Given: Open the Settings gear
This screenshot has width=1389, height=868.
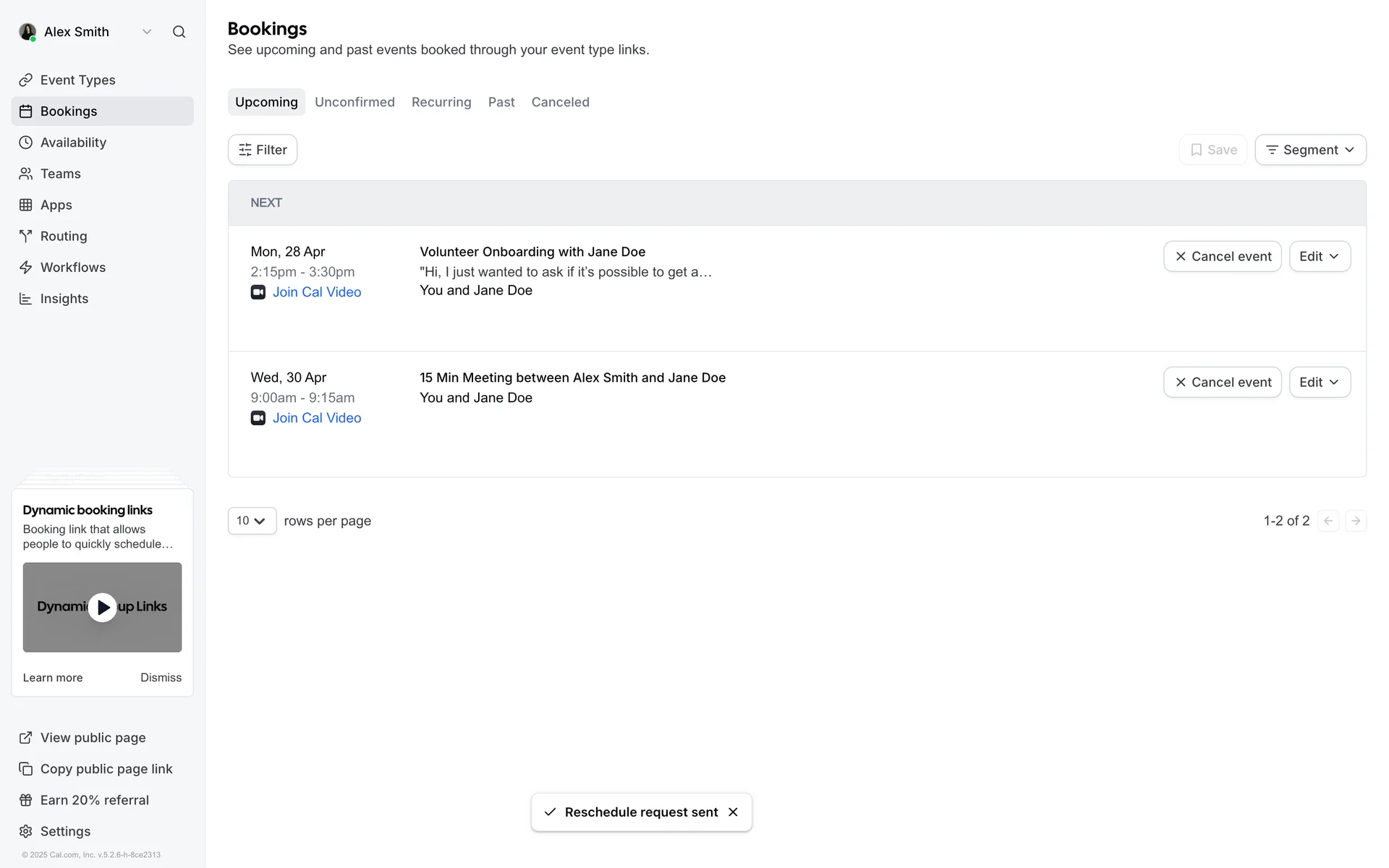Looking at the screenshot, I should [x=26, y=831].
